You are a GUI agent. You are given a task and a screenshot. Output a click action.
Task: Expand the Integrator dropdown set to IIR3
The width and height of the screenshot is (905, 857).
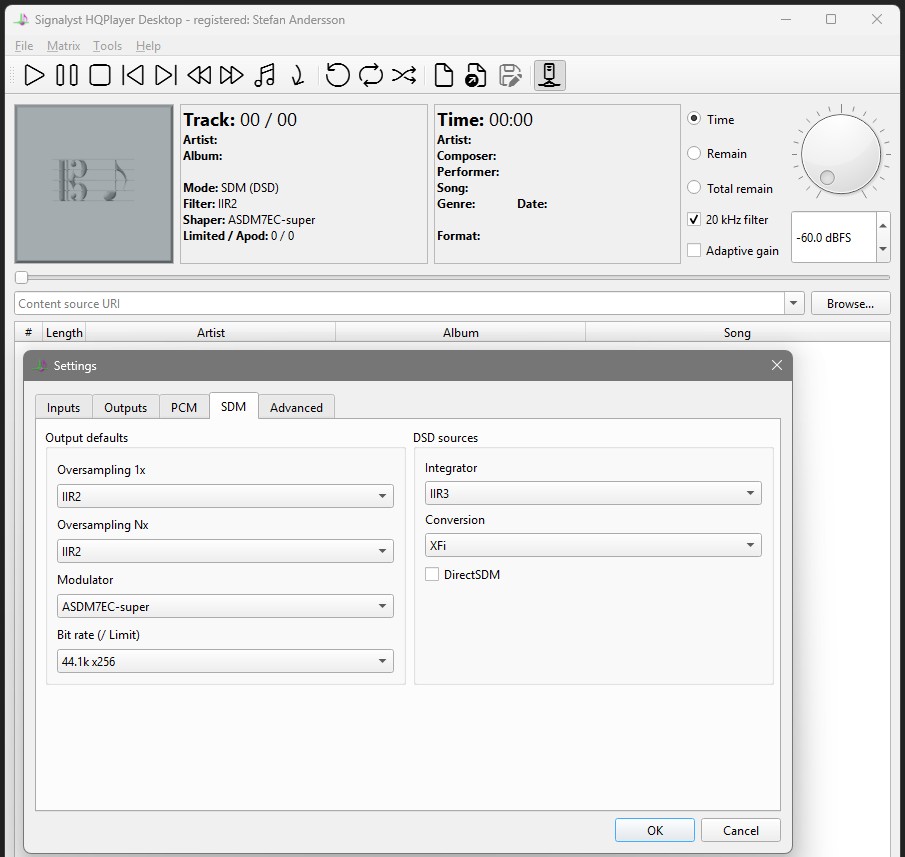coord(593,493)
